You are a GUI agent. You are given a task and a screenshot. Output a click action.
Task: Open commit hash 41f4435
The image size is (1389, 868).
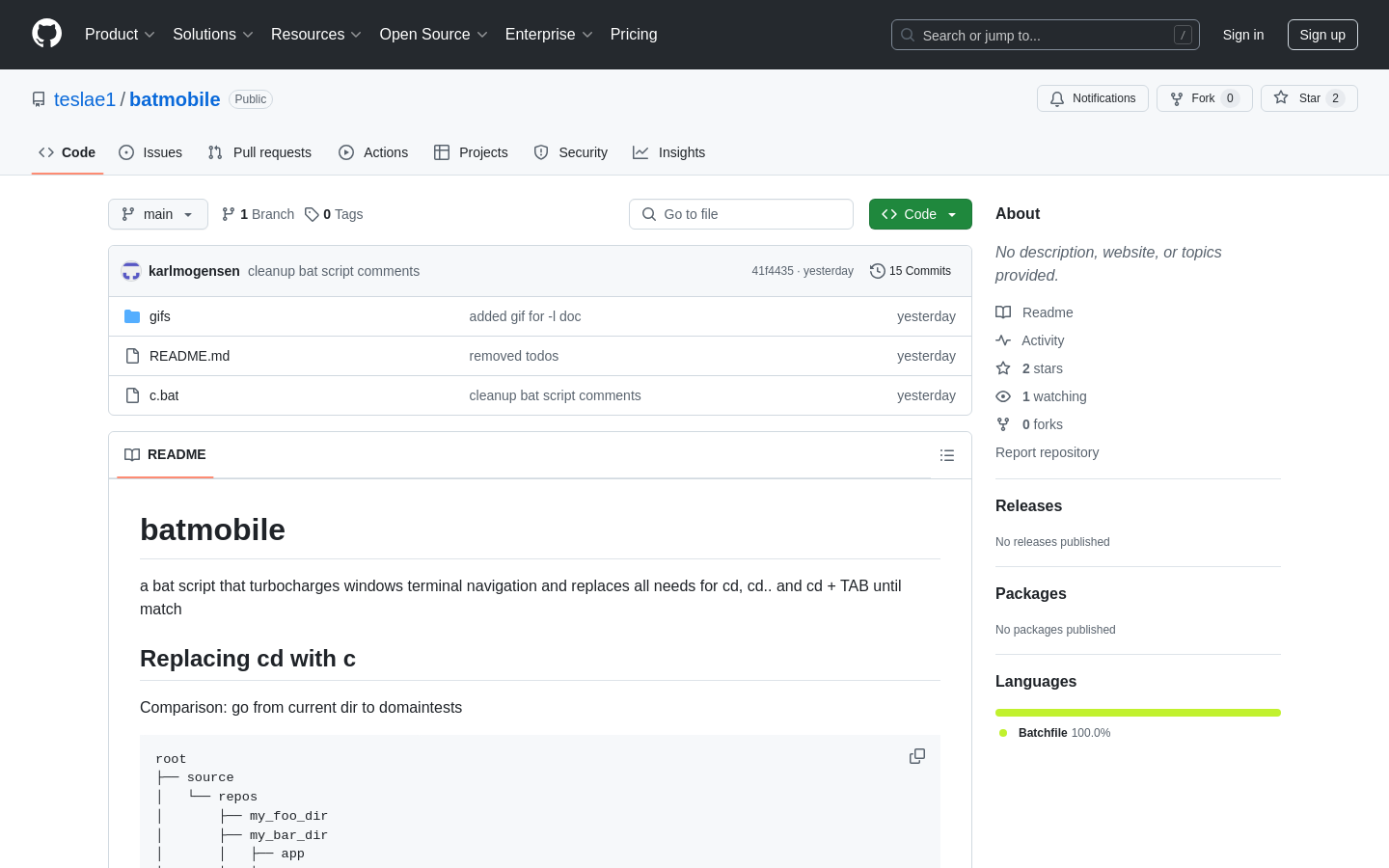(773, 271)
